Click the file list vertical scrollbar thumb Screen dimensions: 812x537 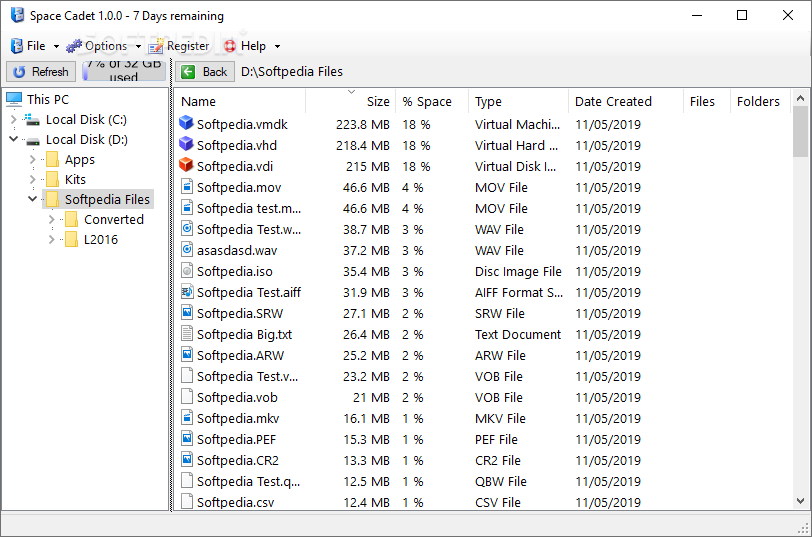800,132
